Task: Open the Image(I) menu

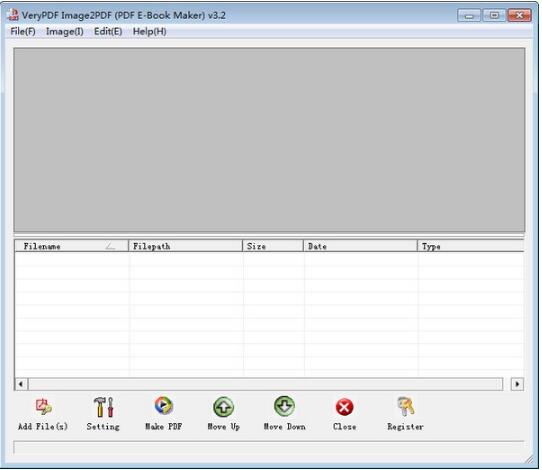Action: point(65,31)
